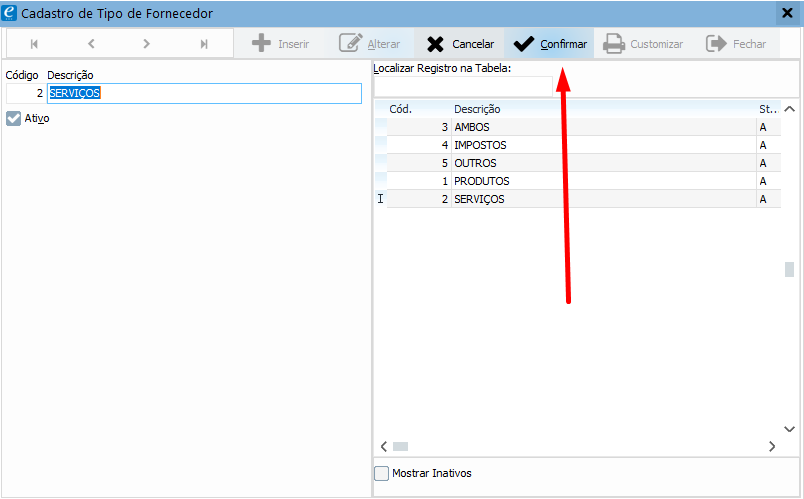Close the Cadastro de Tipo window
804x499 pixels.
[x=786, y=13]
